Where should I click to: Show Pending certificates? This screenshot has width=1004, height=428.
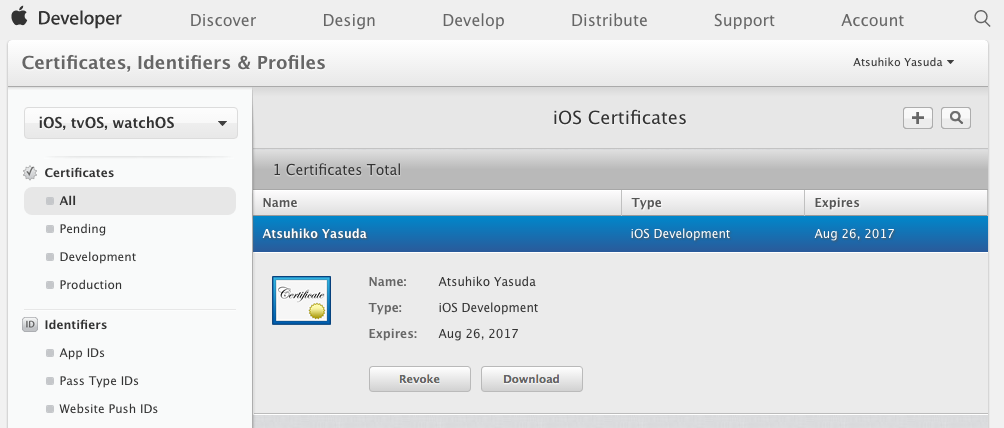point(83,229)
